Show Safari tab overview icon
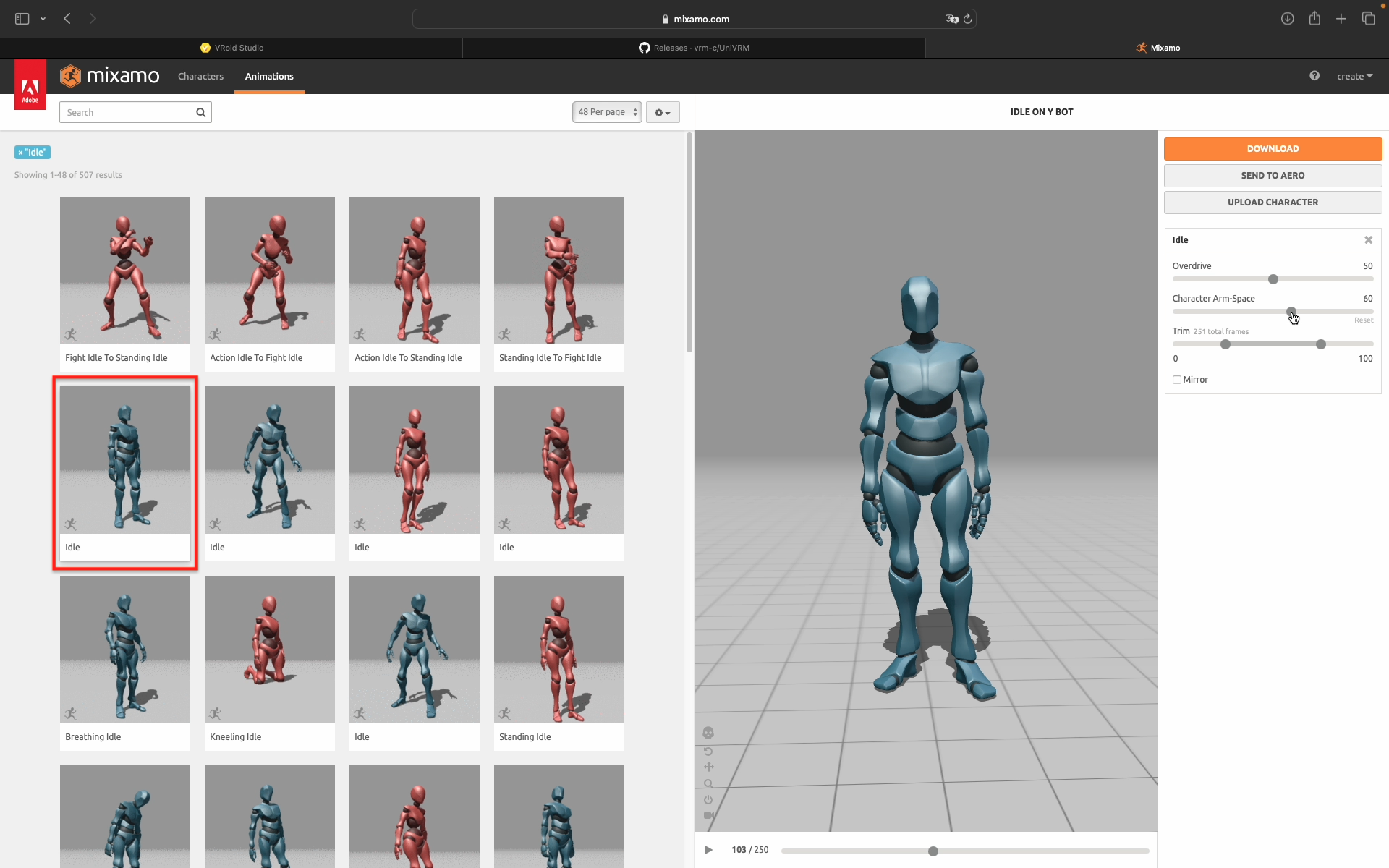This screenshot has width=1389, height=868. [1368, 19]
